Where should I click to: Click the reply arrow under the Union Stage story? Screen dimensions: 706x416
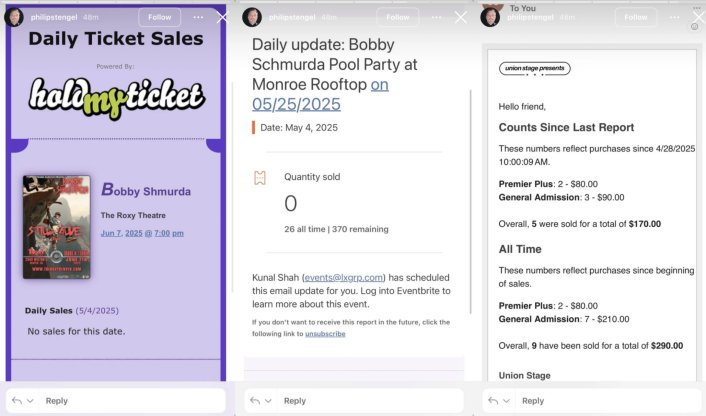[492, 400]
